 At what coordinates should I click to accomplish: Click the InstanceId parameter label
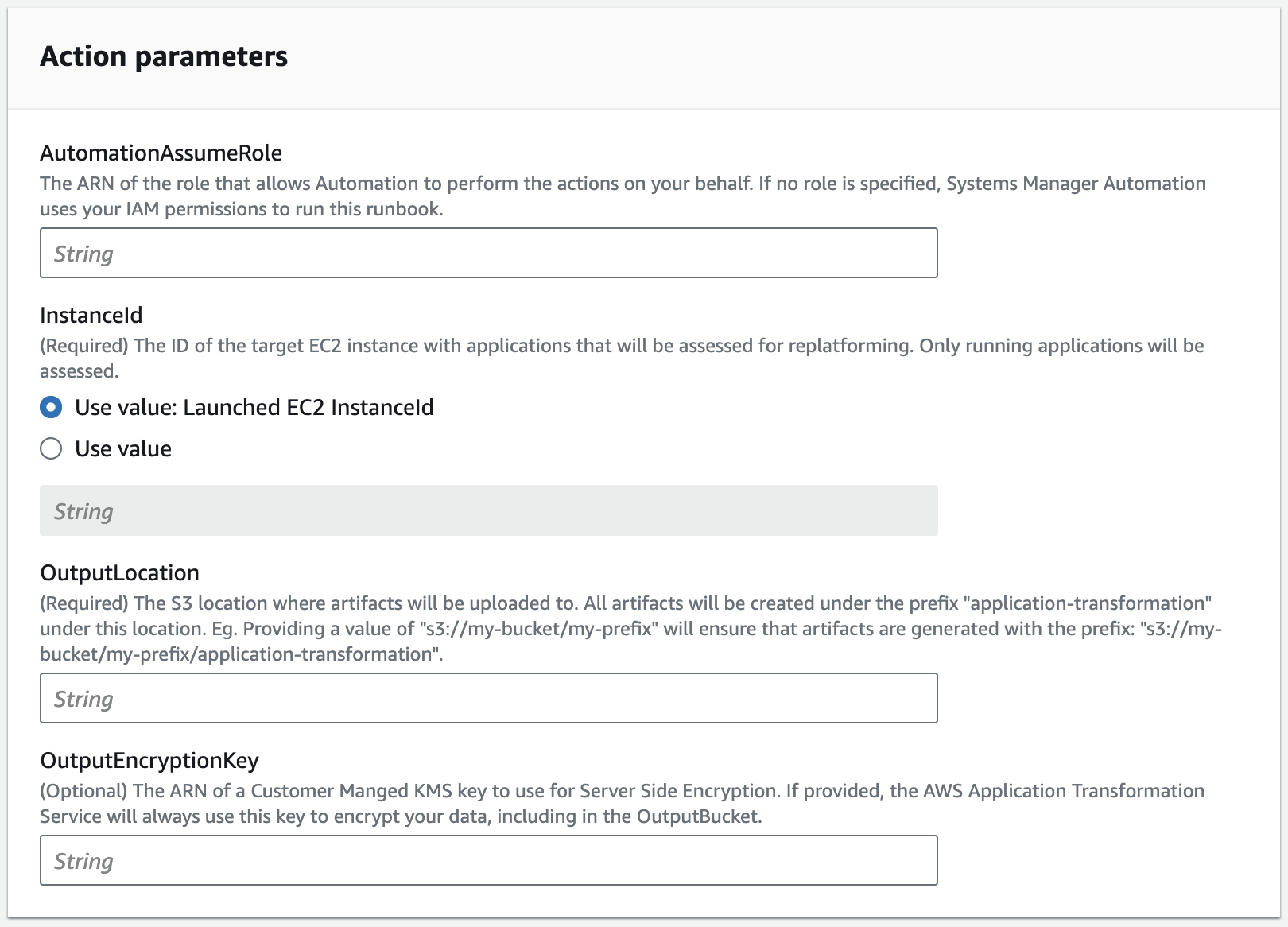pyautogui.click(x=91, y=315)
